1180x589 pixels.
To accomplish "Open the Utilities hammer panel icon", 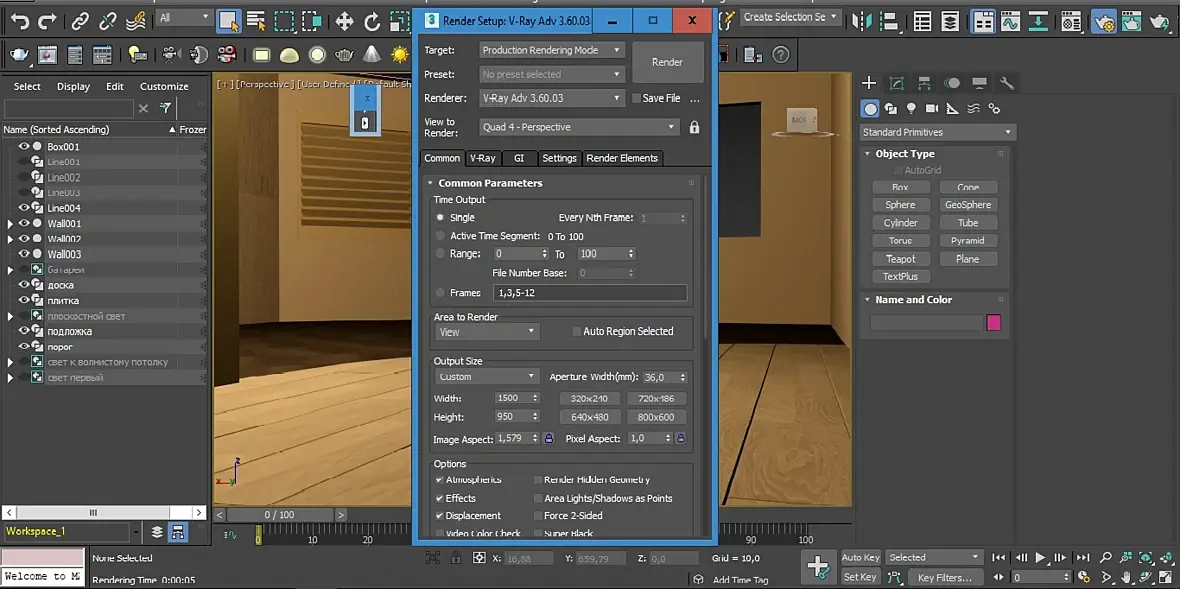I will [1007, 83].
